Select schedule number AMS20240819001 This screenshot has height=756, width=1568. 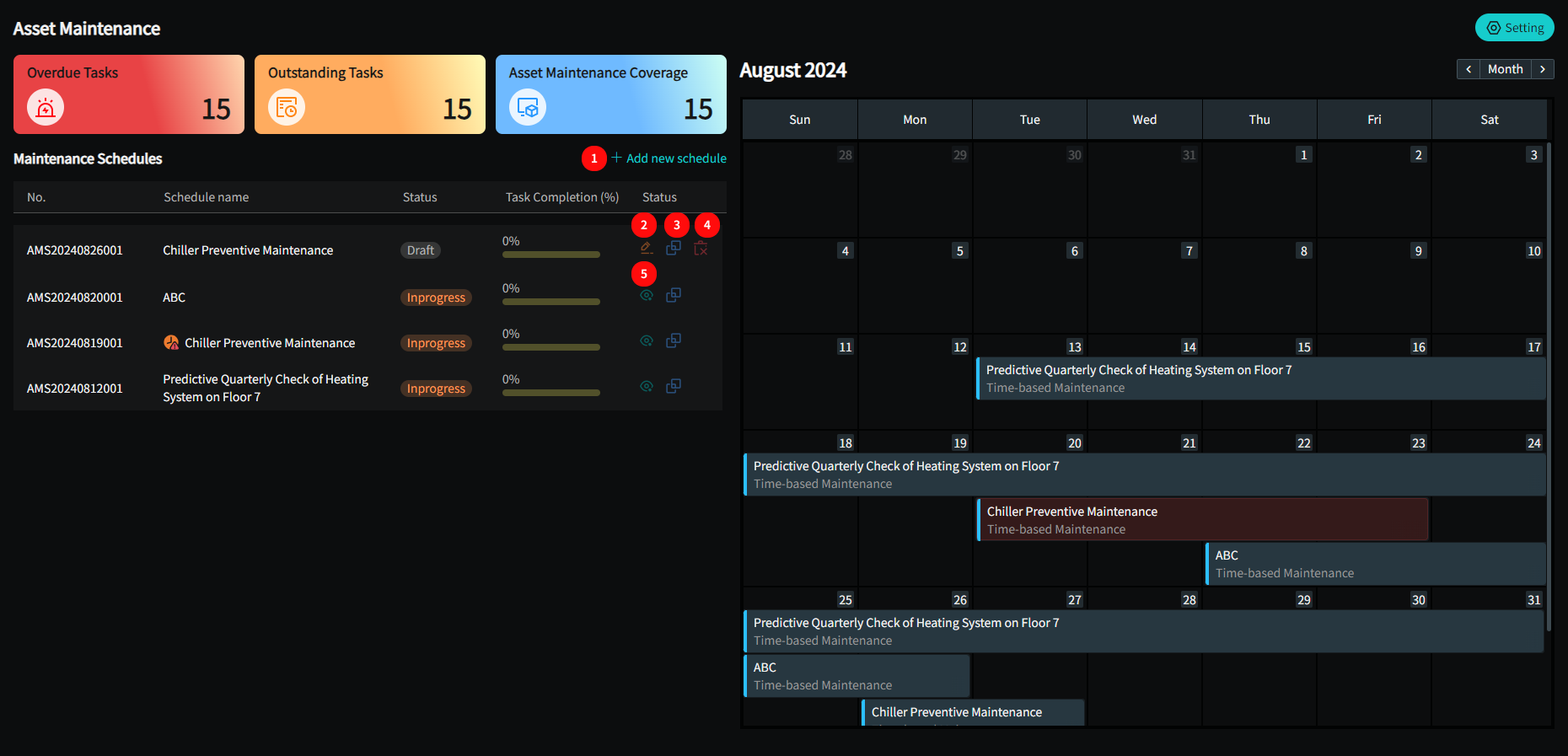(x=75, y=343)
